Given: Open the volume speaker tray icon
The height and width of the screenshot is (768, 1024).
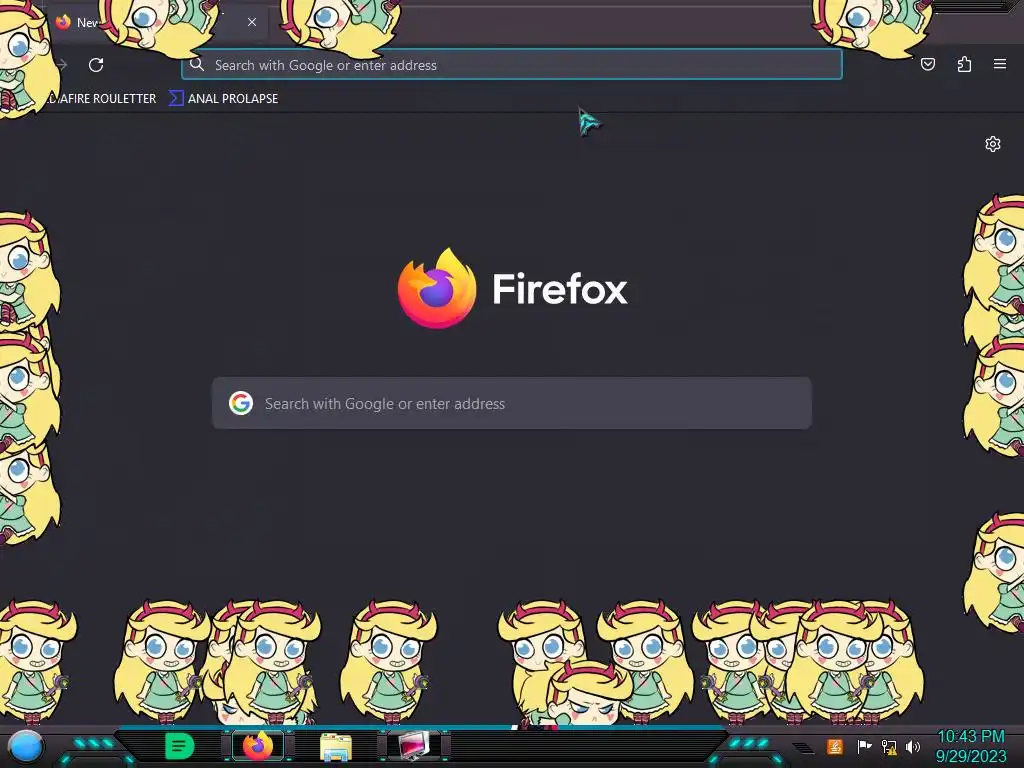Looking at the screenshot, I should click(x=912, y=746).
